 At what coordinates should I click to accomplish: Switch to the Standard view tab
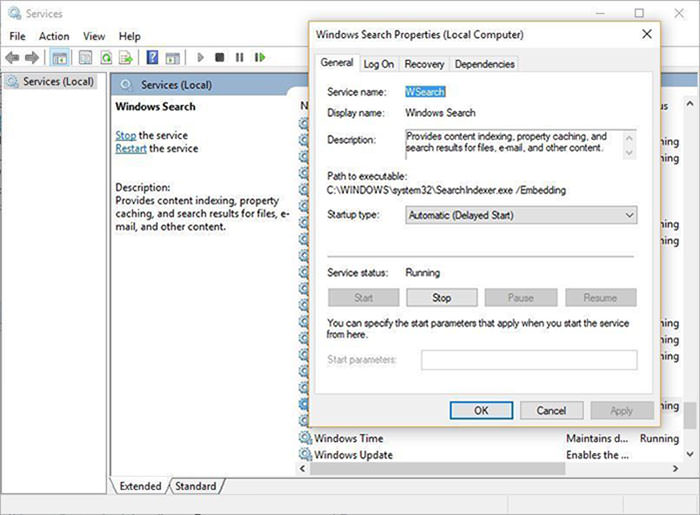[x=195, y=486]
